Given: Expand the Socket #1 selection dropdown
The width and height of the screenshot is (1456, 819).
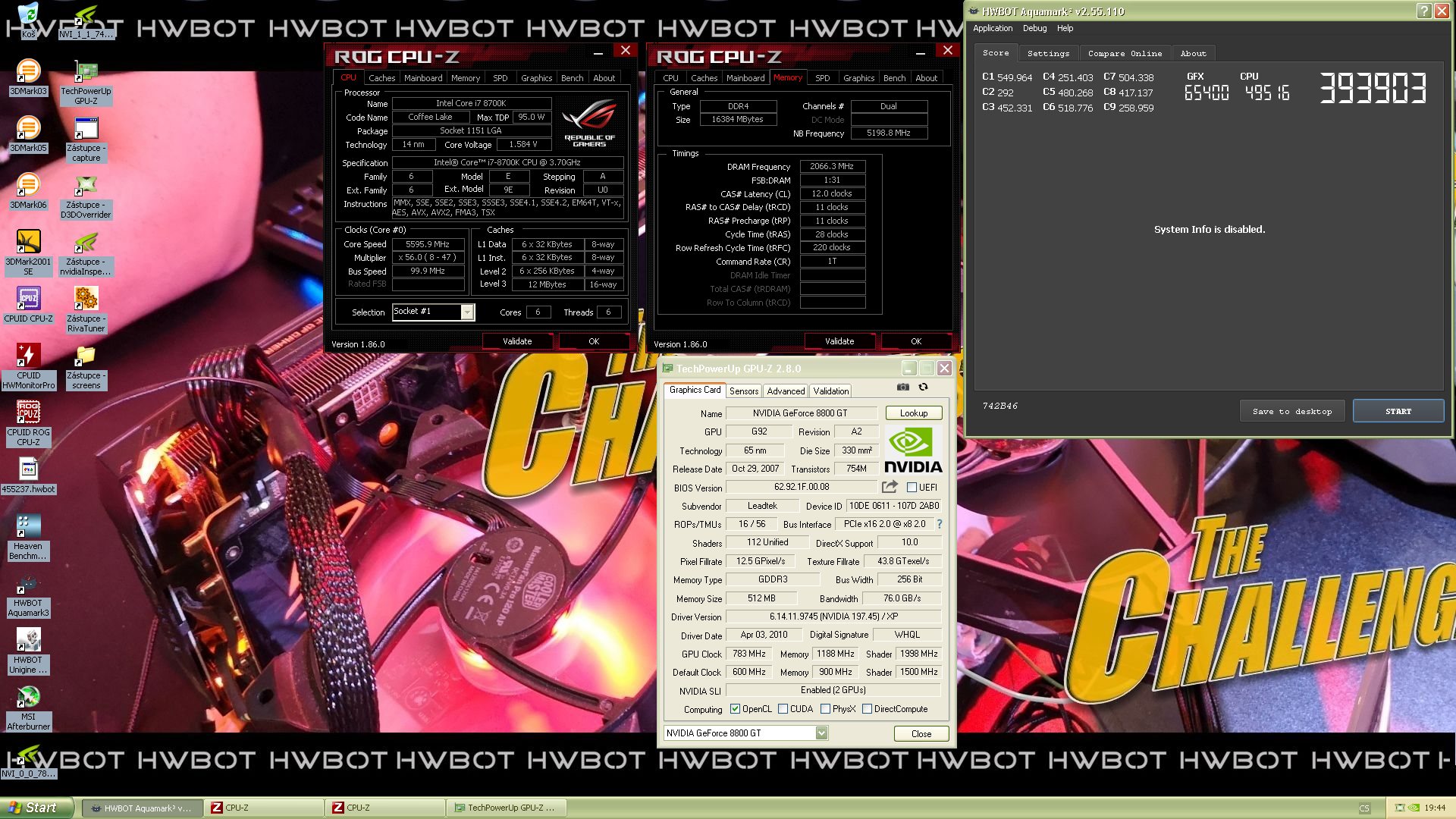Looking at the screenshot, I should [467, 312].
